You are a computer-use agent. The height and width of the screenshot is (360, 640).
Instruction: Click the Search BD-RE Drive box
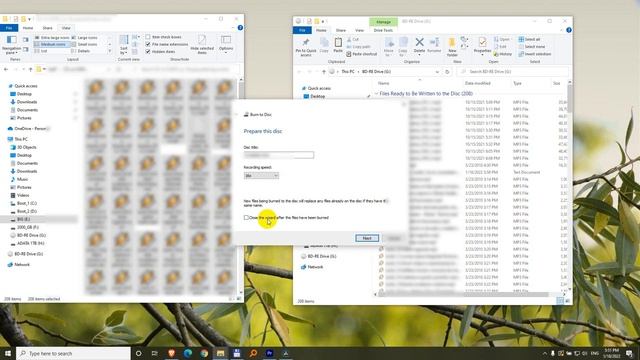(512, 72)
